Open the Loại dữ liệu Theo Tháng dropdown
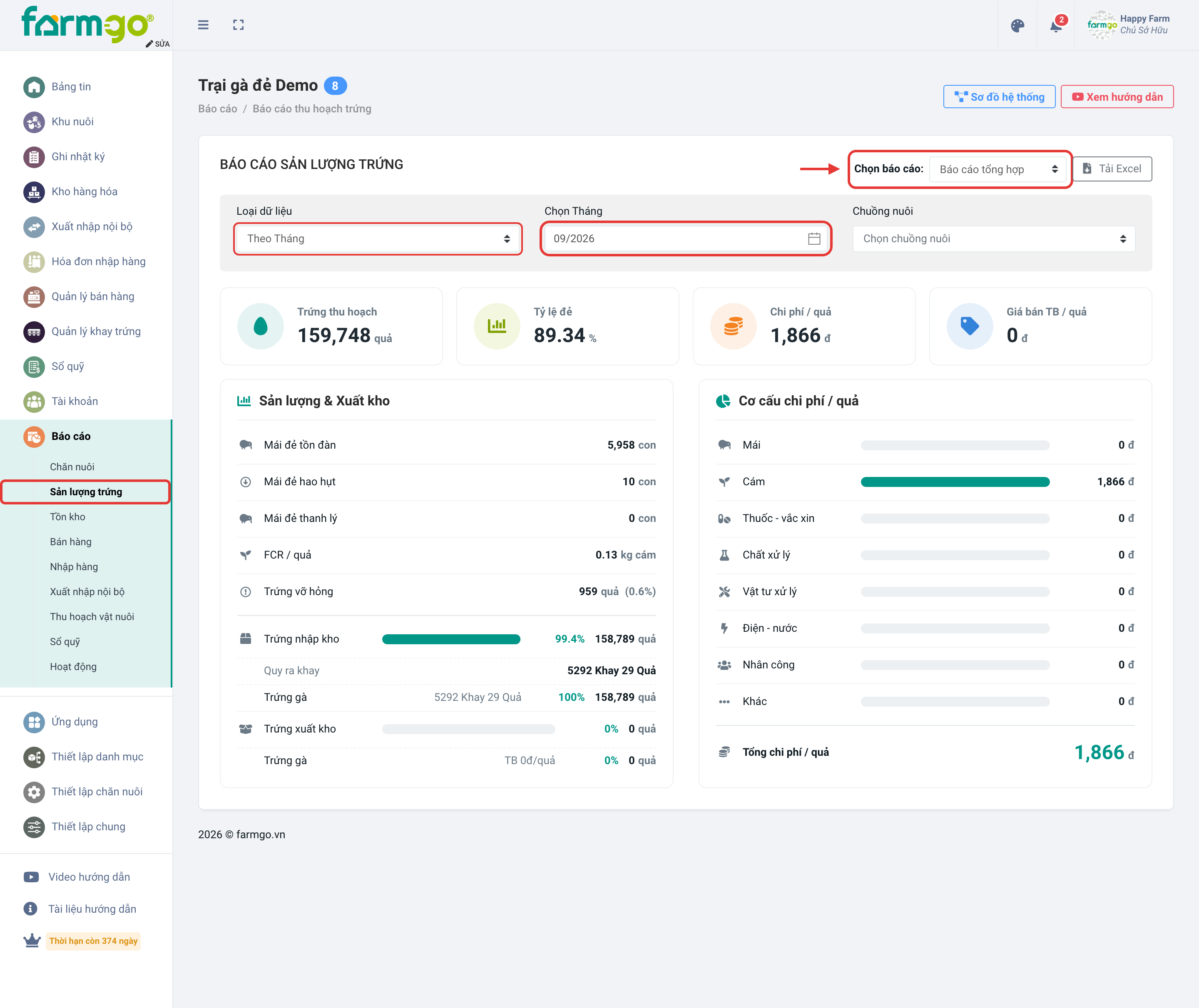This screenshot has width=1199, height=1008. point(378,239)
